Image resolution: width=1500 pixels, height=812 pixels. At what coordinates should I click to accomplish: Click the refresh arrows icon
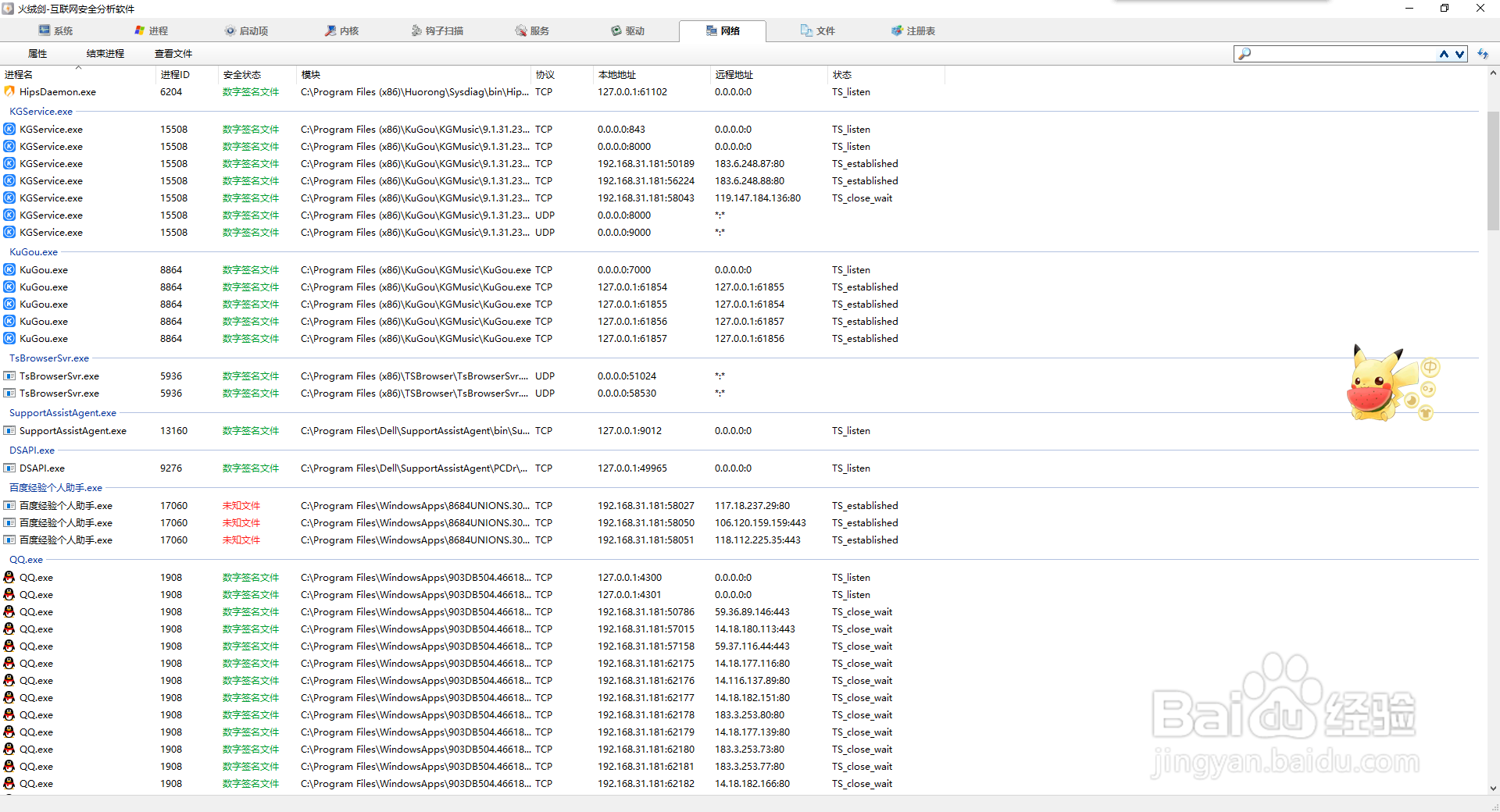(1483, 54)
